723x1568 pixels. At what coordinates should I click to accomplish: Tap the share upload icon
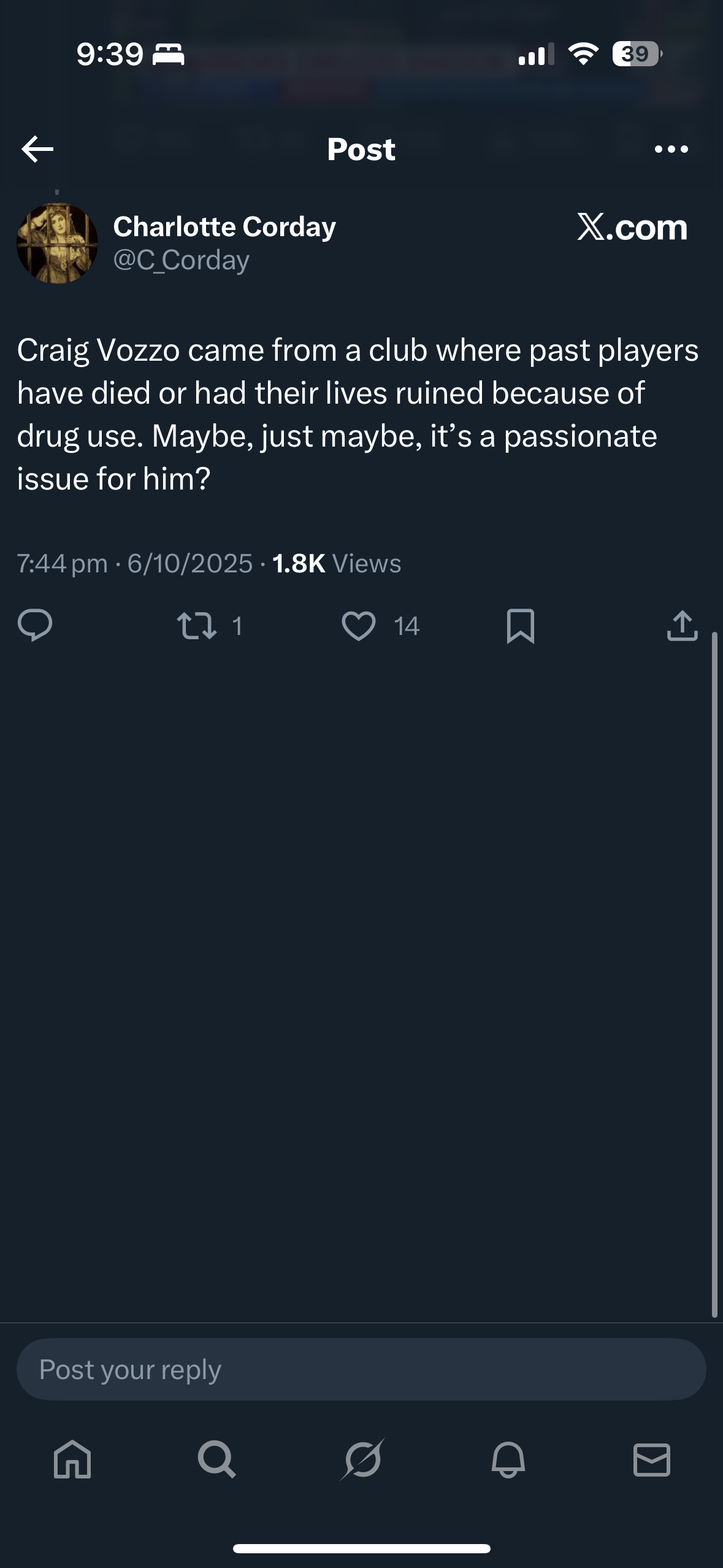coord(682,626)
